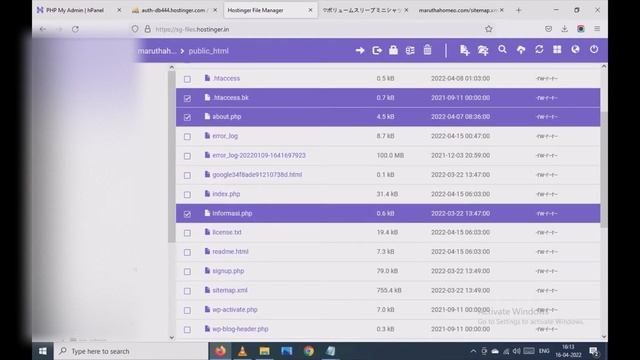Open the Windows notification center icon
The image size is (640, 360).
click(x=594, y=351)
